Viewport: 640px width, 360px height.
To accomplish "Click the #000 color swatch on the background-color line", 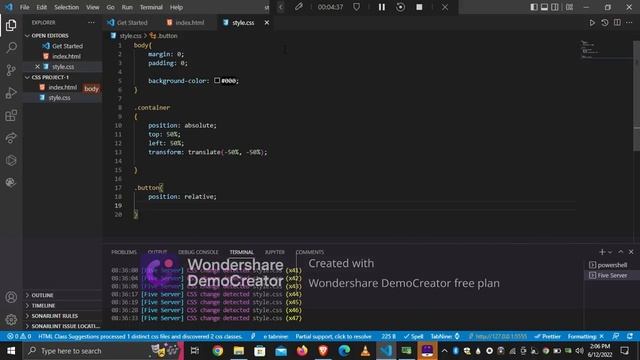I will [217, 81].
